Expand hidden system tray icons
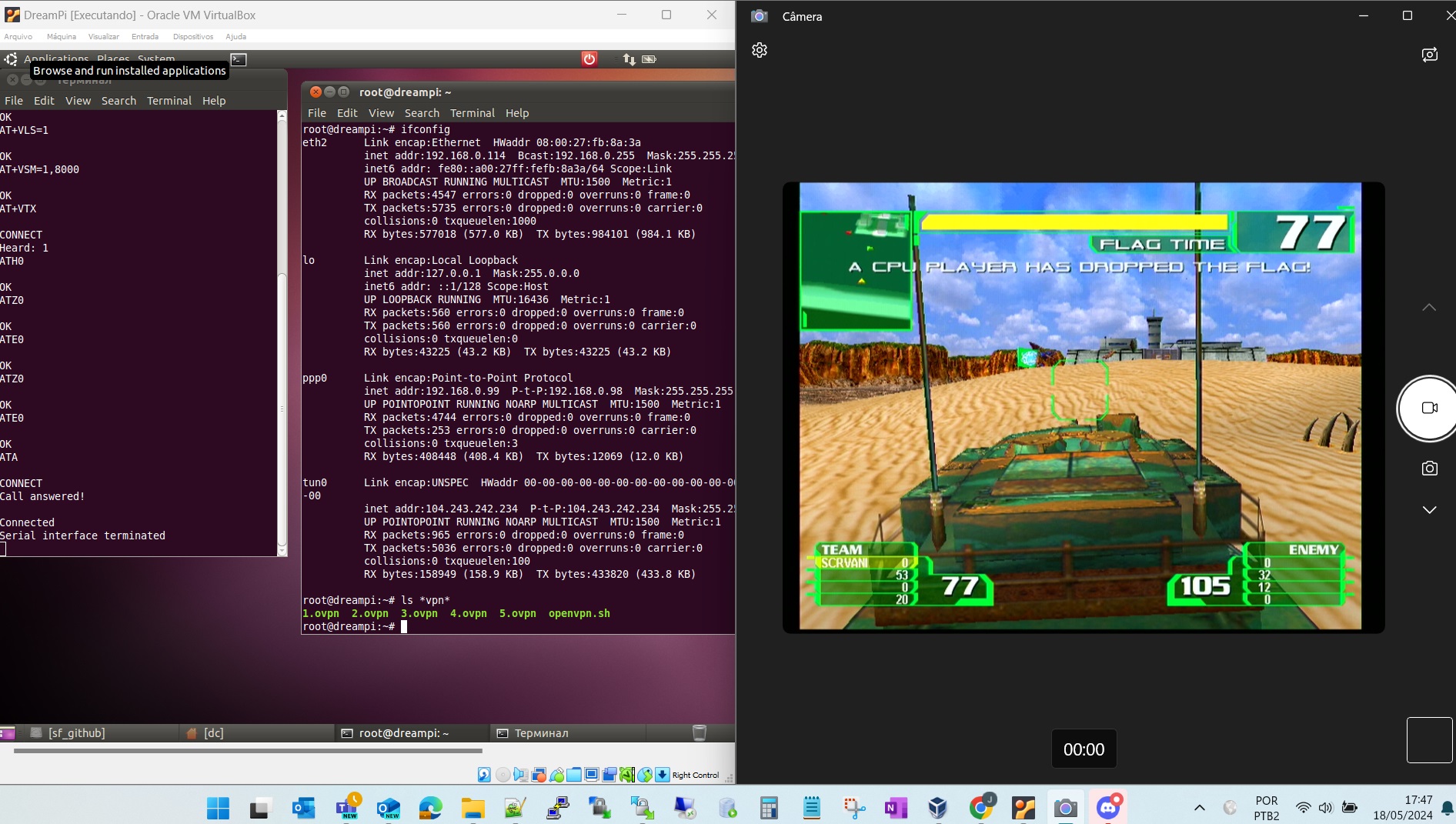 click(1199, 808)
